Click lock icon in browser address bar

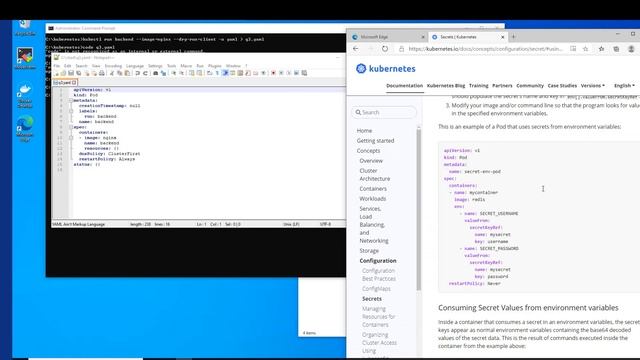(x=402, y=49)
